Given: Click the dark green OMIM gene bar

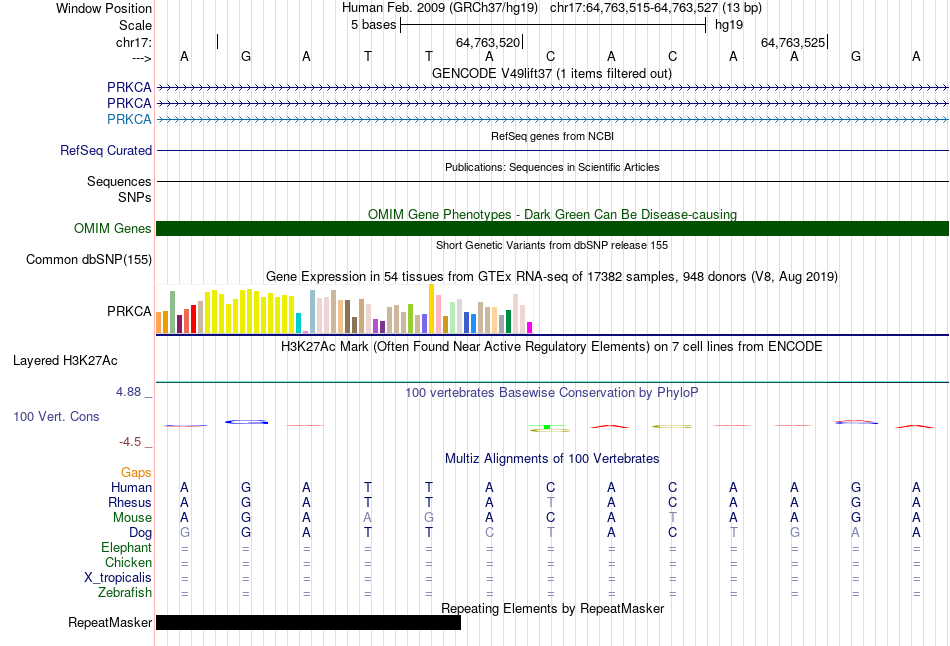Looking at the screenshot, I should (552, 228).
